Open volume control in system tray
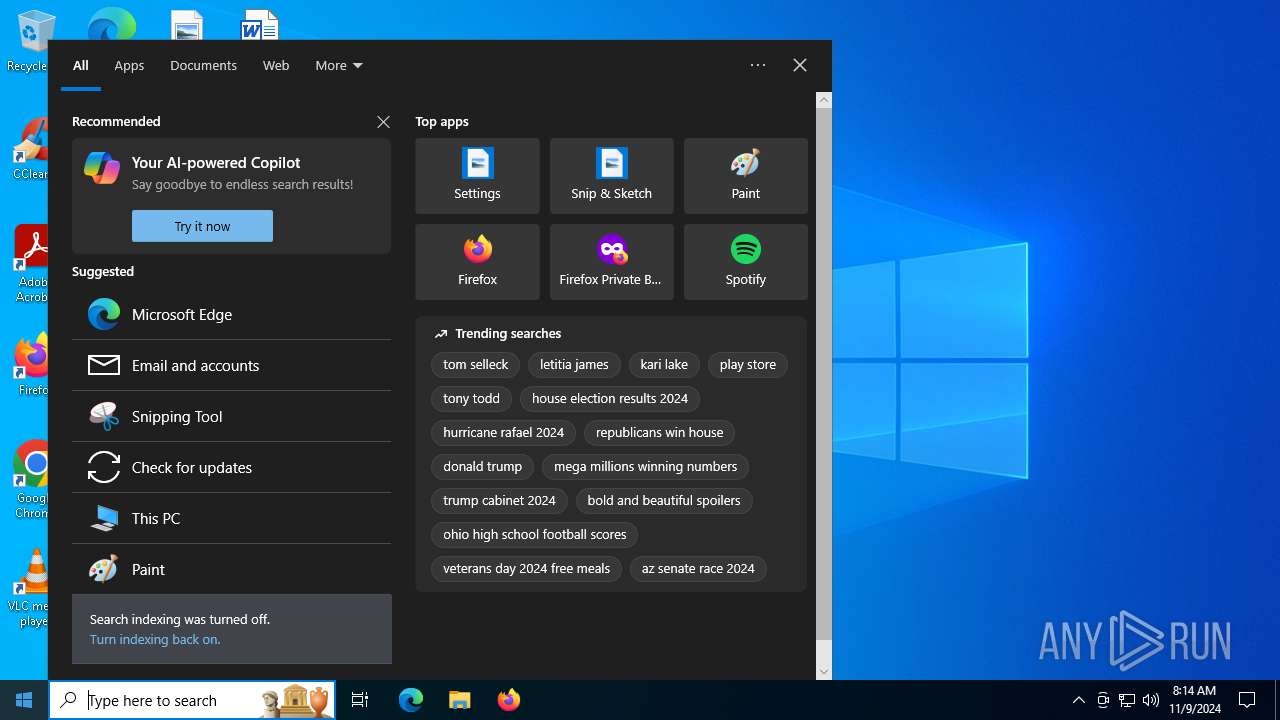1280x720 pixels. pyautogui.click(x=1151, y=700)
